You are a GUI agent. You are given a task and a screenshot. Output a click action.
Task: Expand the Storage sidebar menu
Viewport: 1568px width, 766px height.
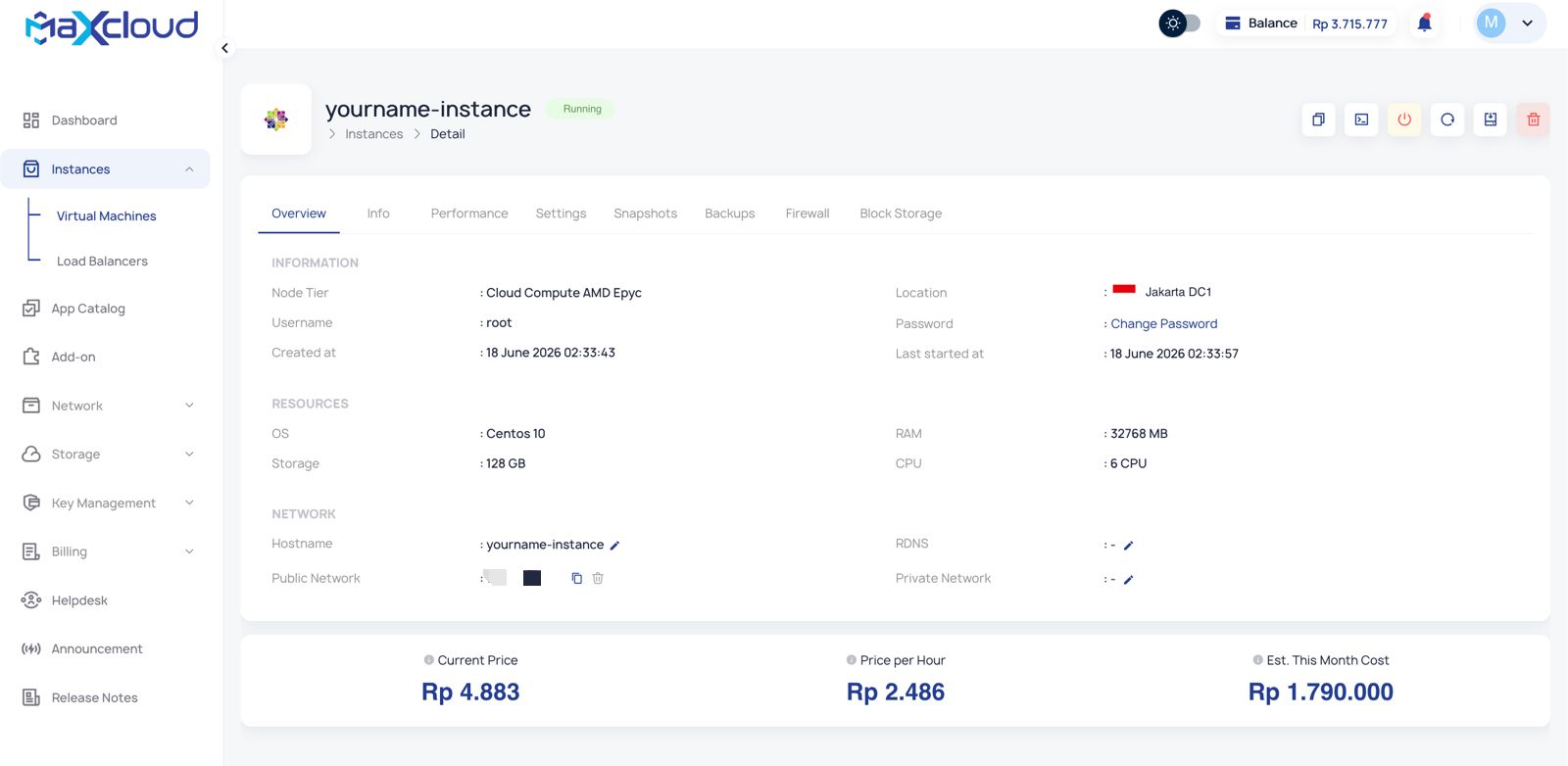tap(189, 455)
